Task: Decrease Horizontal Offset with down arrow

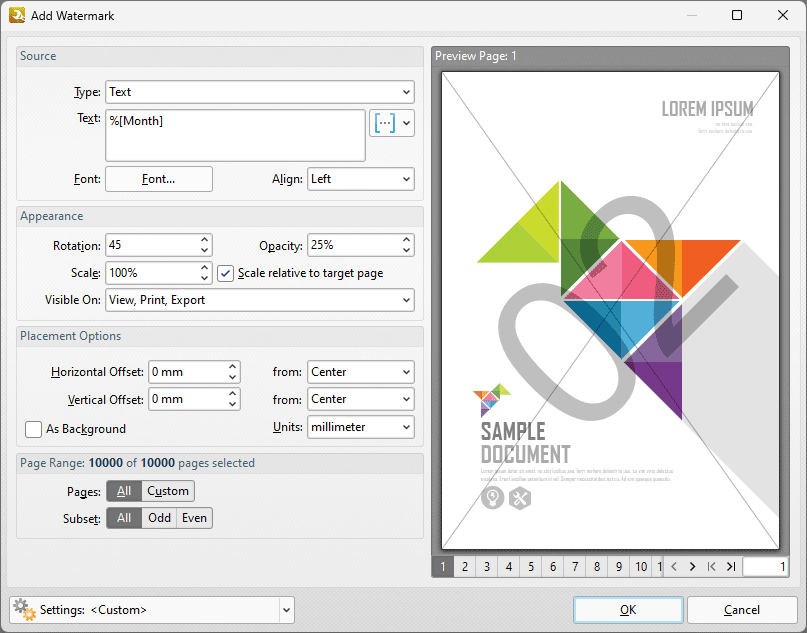Action: 233,377
